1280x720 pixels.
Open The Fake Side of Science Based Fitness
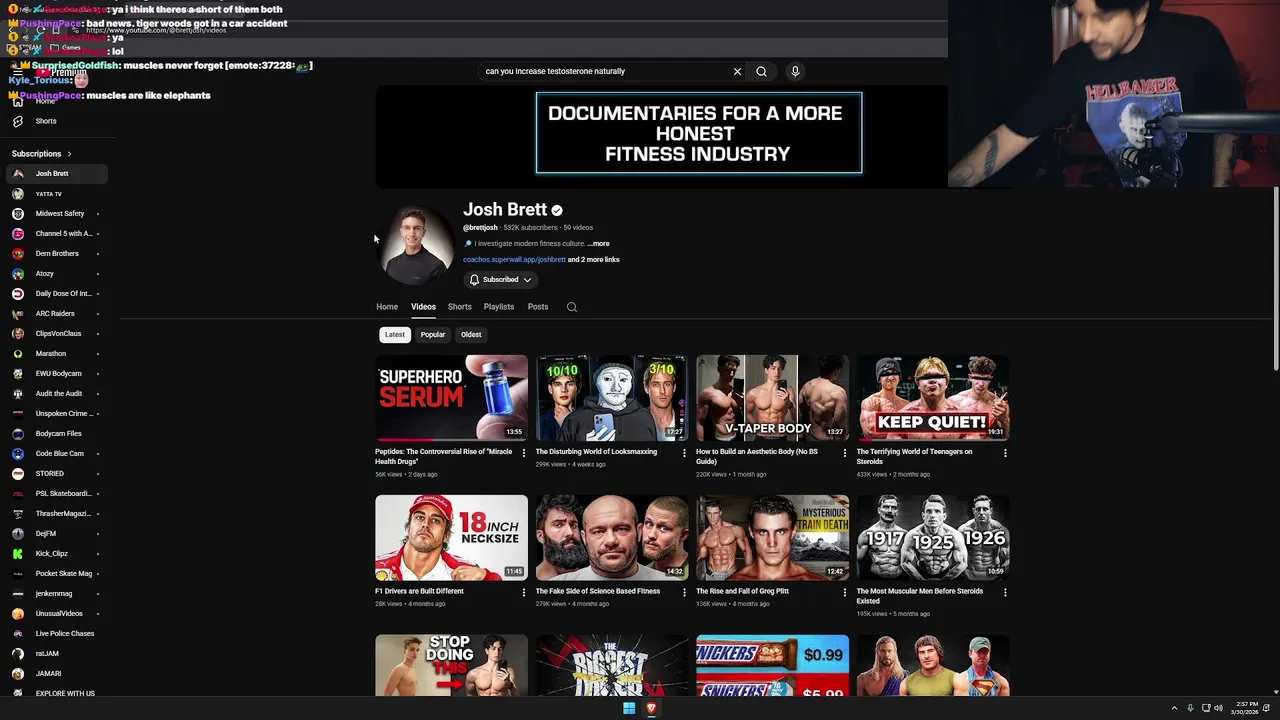point(598,592)
